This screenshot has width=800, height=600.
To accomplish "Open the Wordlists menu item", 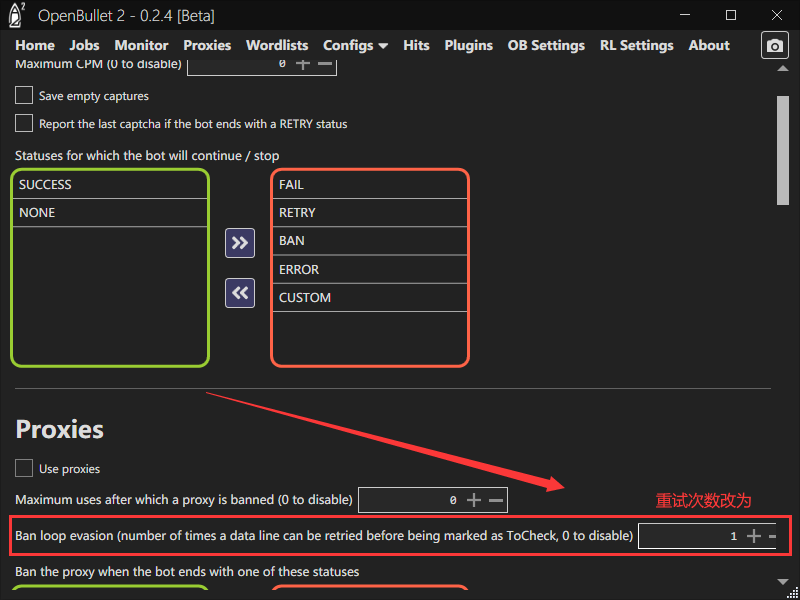I will (277, 45).
